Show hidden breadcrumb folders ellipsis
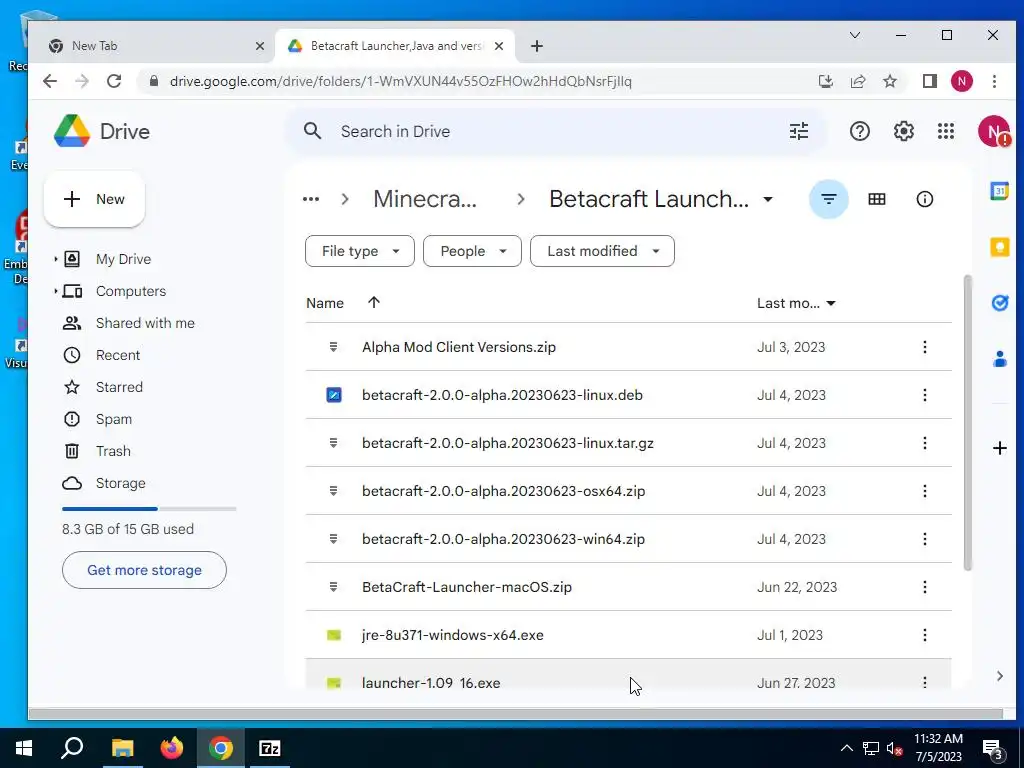 pos(311,199)
